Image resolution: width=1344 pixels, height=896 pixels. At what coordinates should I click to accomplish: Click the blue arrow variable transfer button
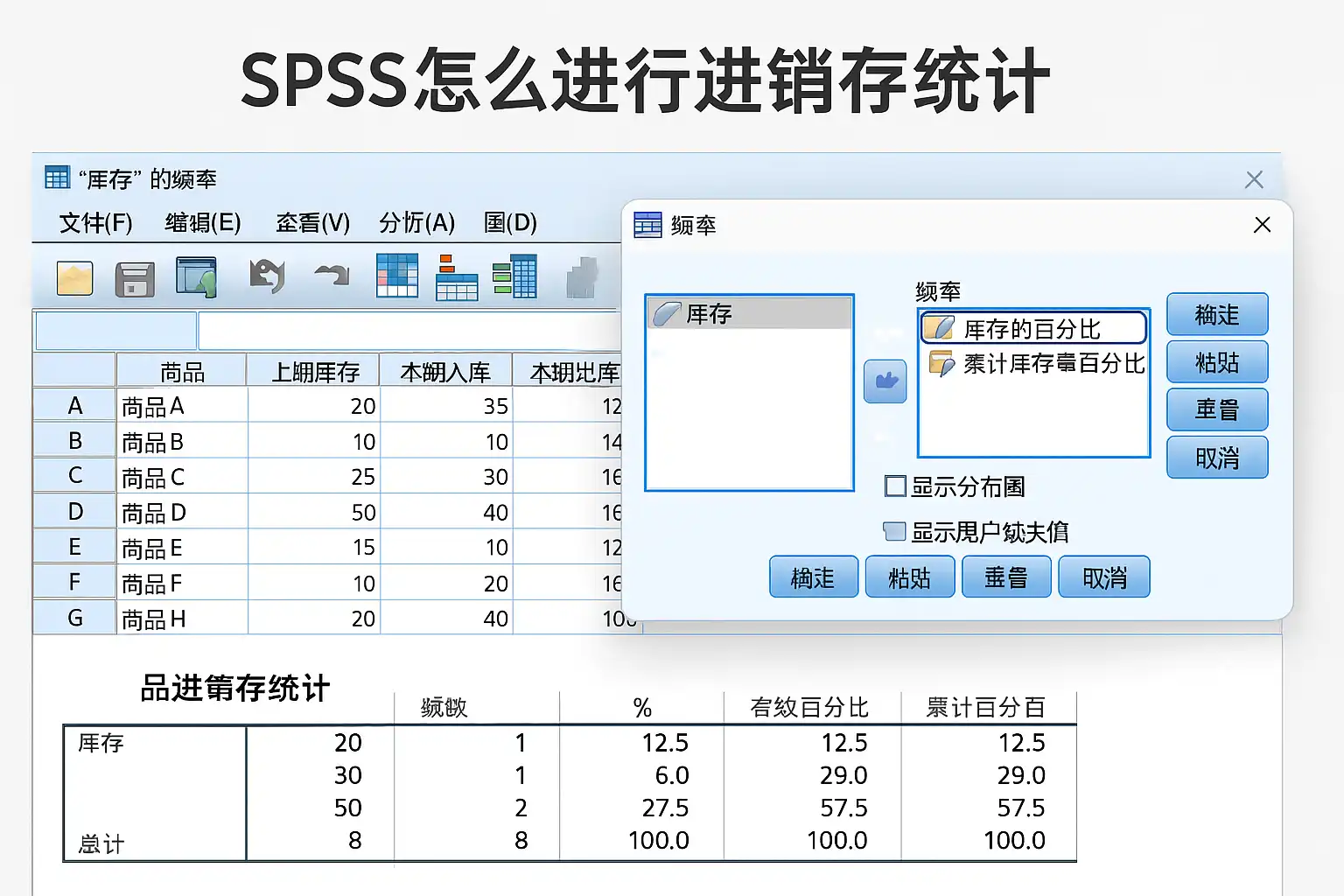coord(885,381)
